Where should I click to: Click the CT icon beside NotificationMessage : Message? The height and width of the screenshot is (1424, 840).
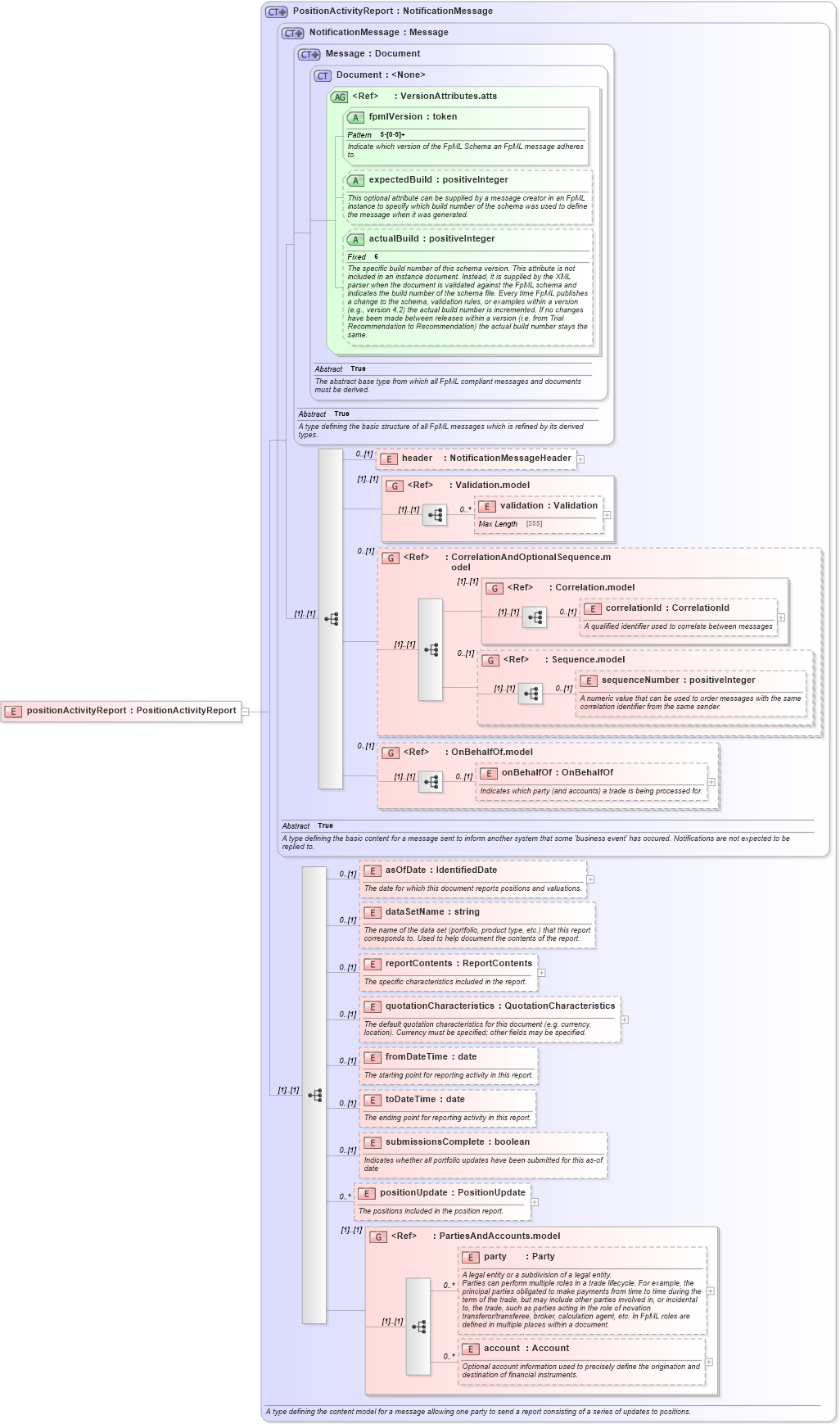coord(292,33)
